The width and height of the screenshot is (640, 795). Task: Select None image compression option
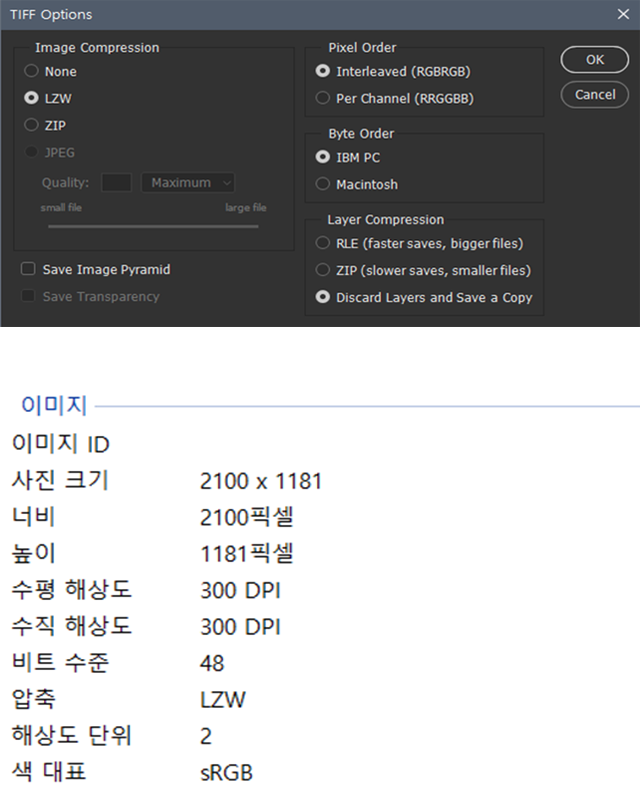click(x=31, y=71)
